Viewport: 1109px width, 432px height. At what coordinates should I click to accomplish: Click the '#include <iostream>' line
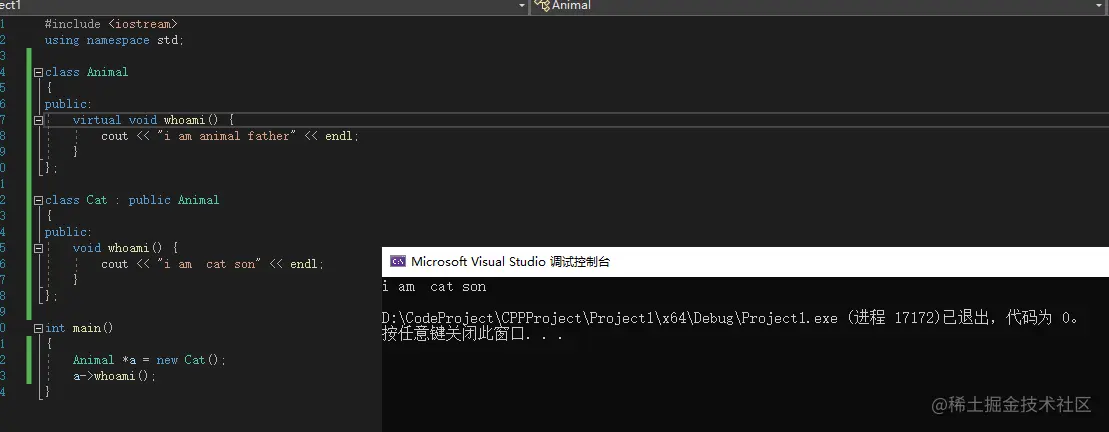click(x=111, y=24)
